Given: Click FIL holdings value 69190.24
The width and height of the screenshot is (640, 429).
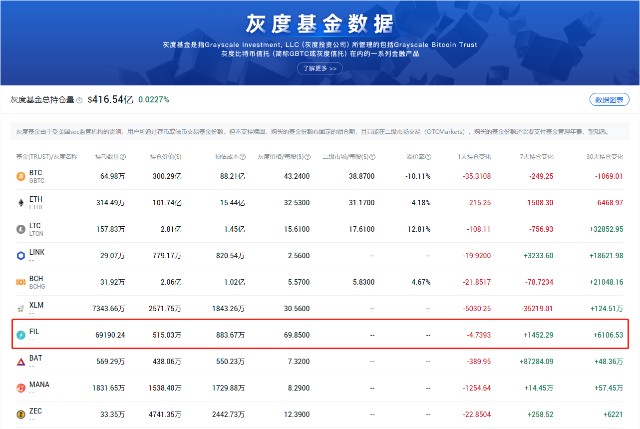Looking at the screenshot, I should (110, 335).
